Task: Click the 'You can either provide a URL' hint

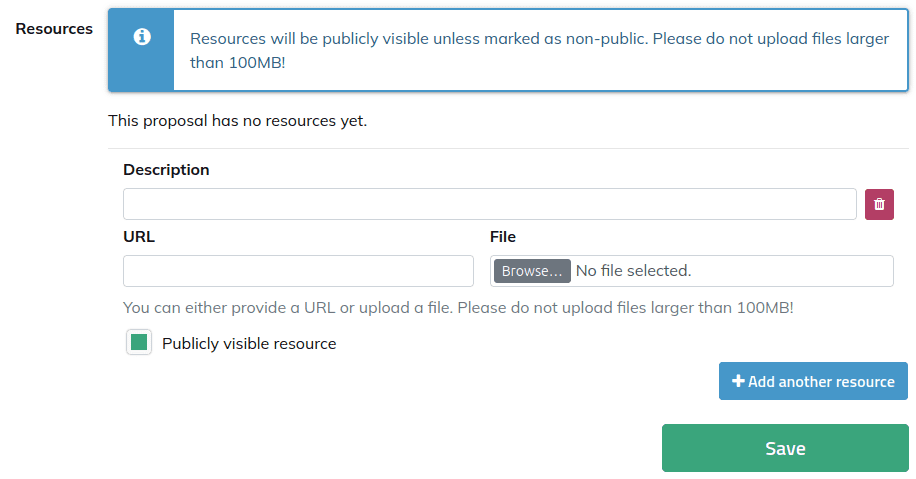Action: 458,308
